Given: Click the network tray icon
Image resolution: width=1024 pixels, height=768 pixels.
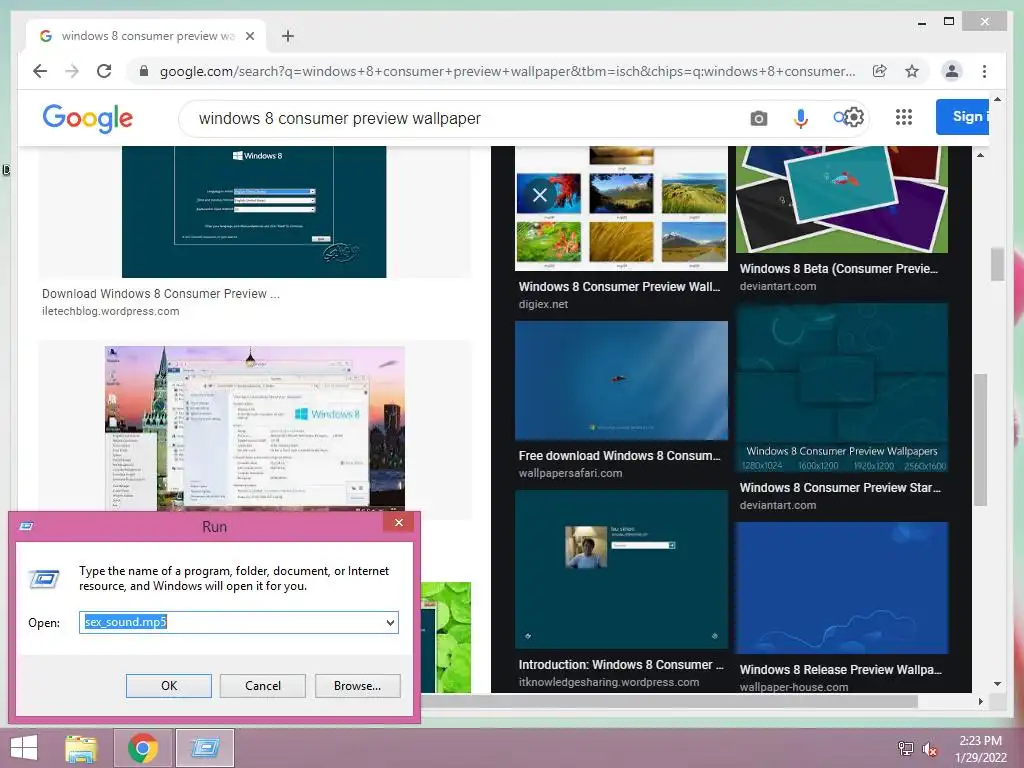Looking at the screenshot, I should [x=905, y=748].
